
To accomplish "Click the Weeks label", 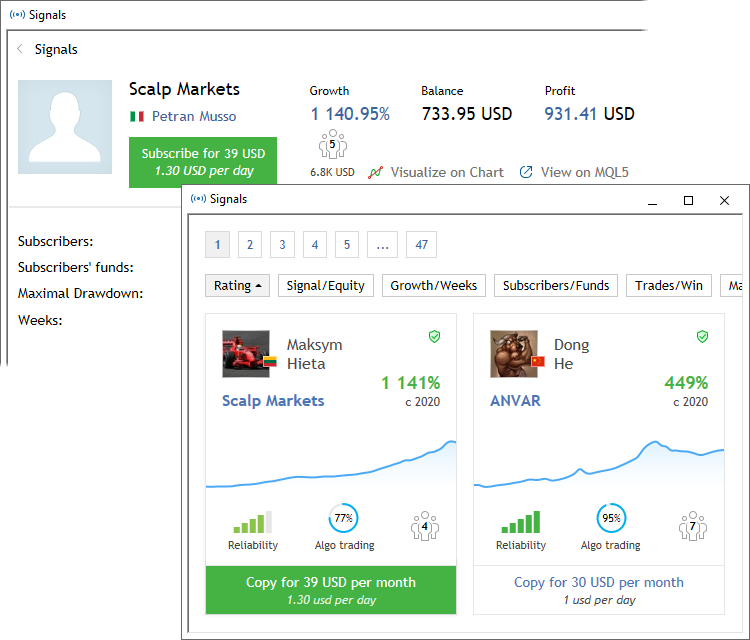I will pos(40,320).
